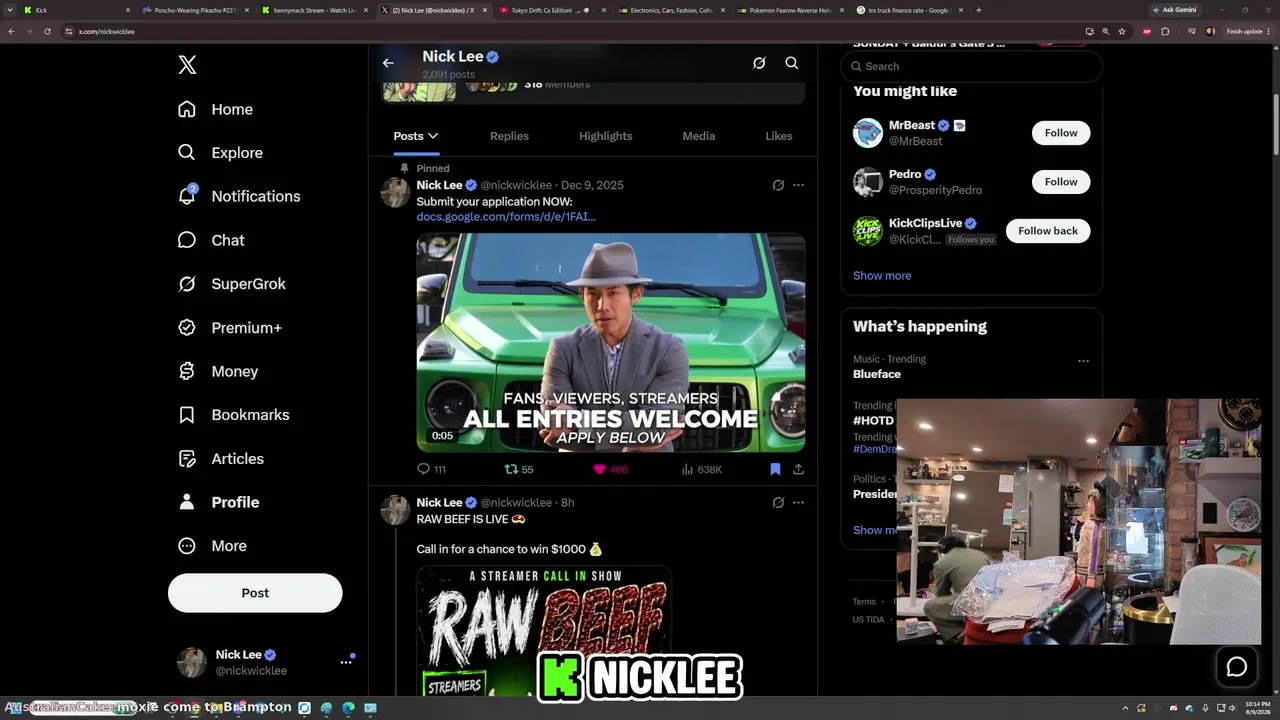Go to Home in the sidebar
This screenshot has height=720, width=1280.
coord(215,109)
